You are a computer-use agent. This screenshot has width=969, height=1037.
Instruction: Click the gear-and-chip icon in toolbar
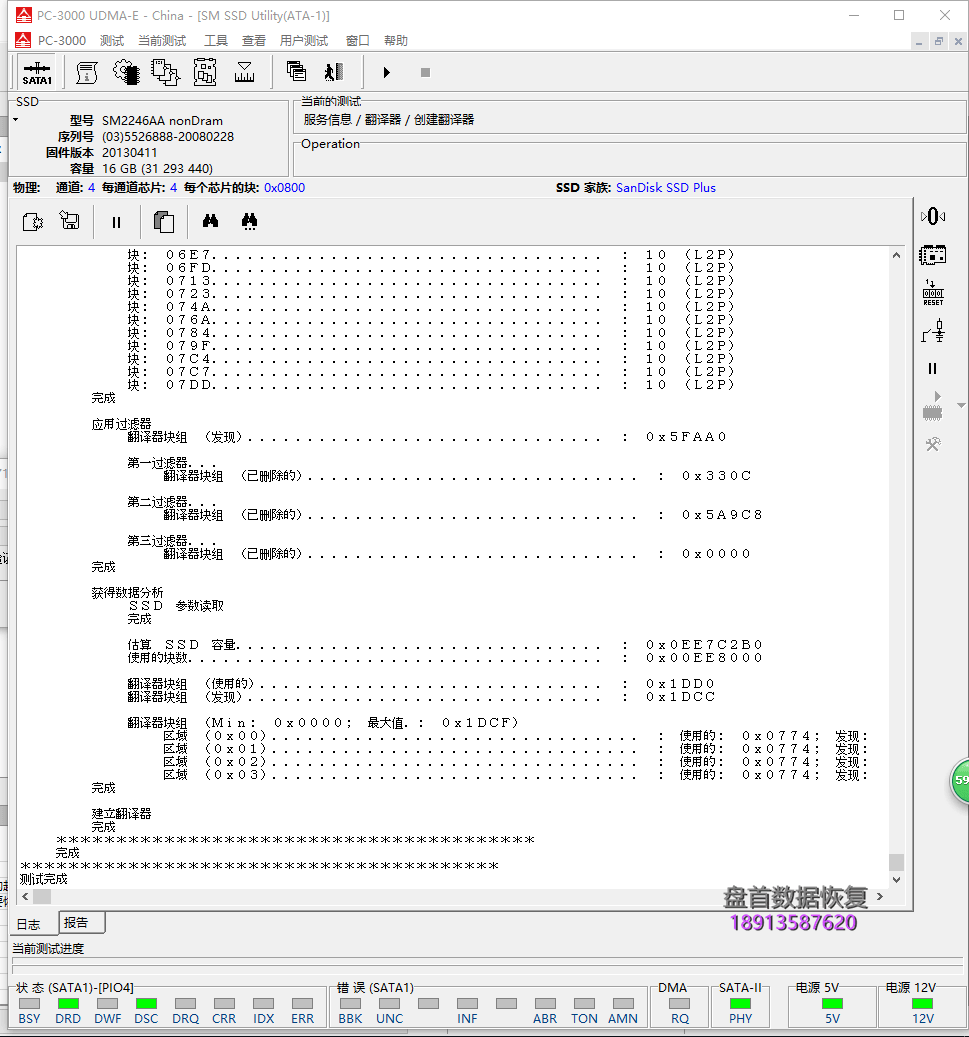(x=126, y=73)
